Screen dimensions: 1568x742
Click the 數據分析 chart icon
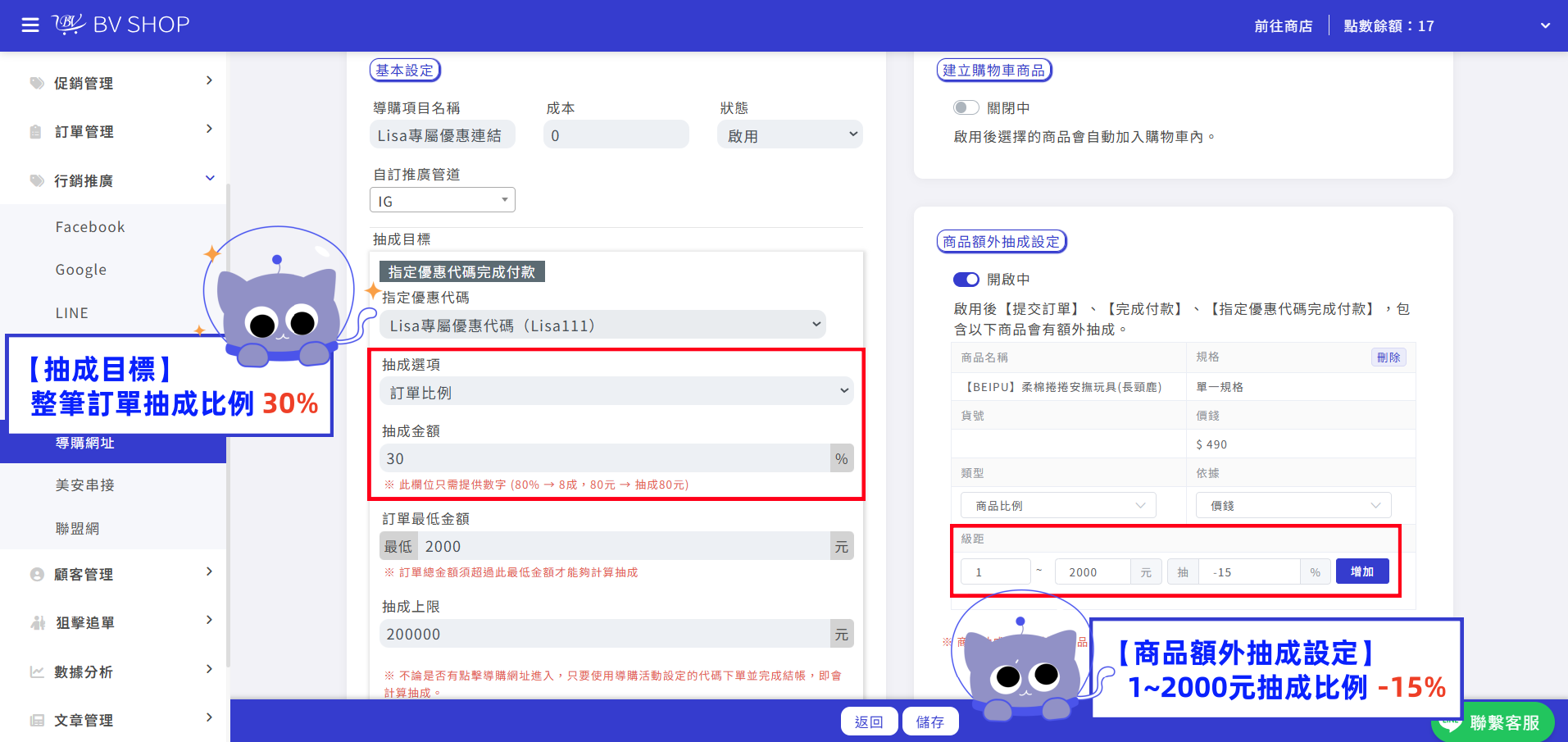pyautogui.click(x=37, y=671)
